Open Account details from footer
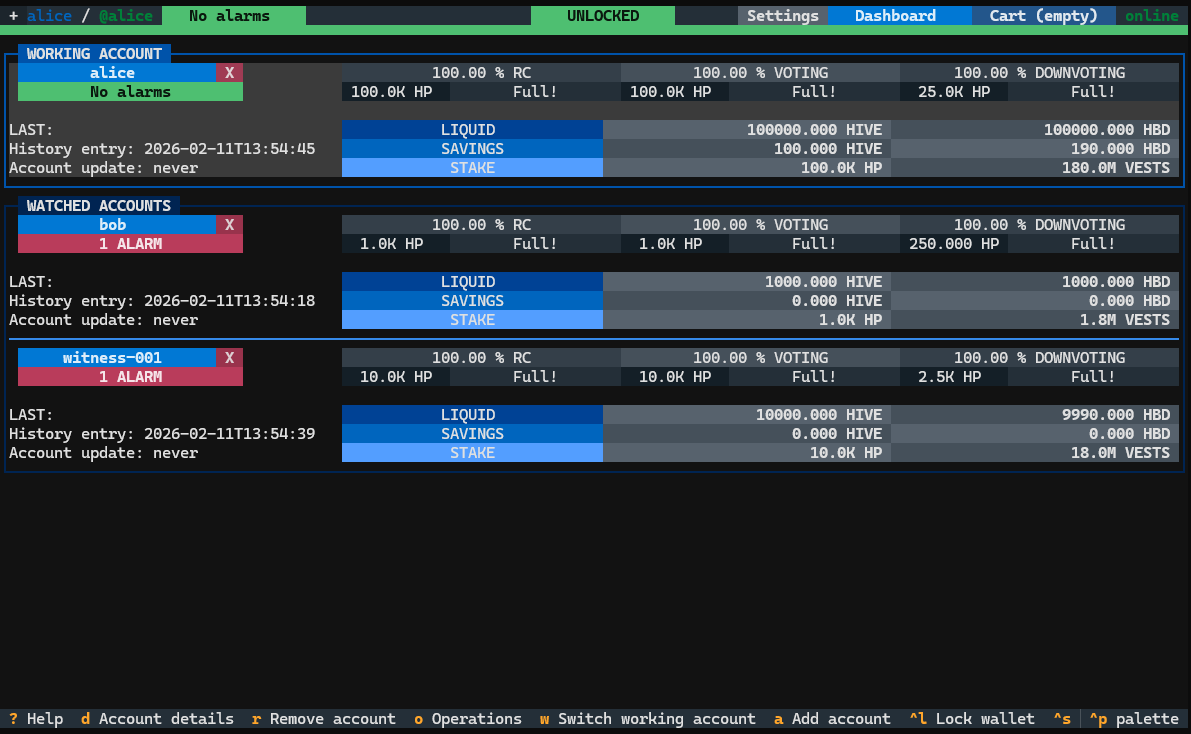The height and width of the screenshot is (734, 1191). click(x=157, y=718)
